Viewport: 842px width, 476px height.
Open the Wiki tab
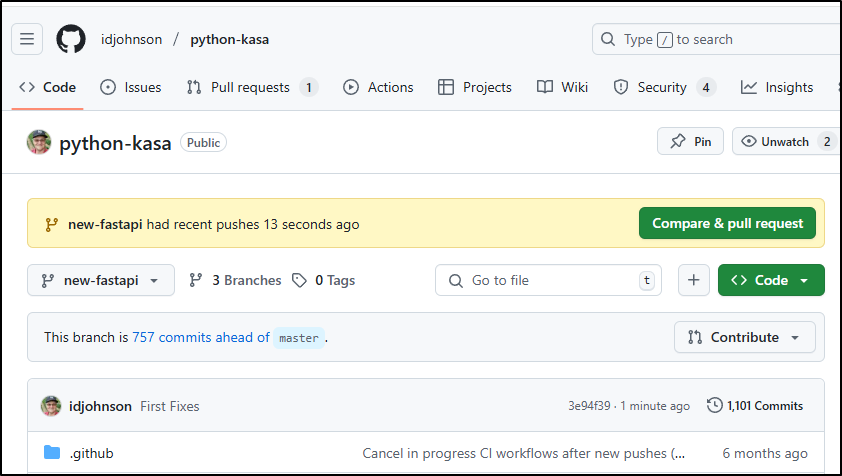pyautogui.click(x=562, y=87)
